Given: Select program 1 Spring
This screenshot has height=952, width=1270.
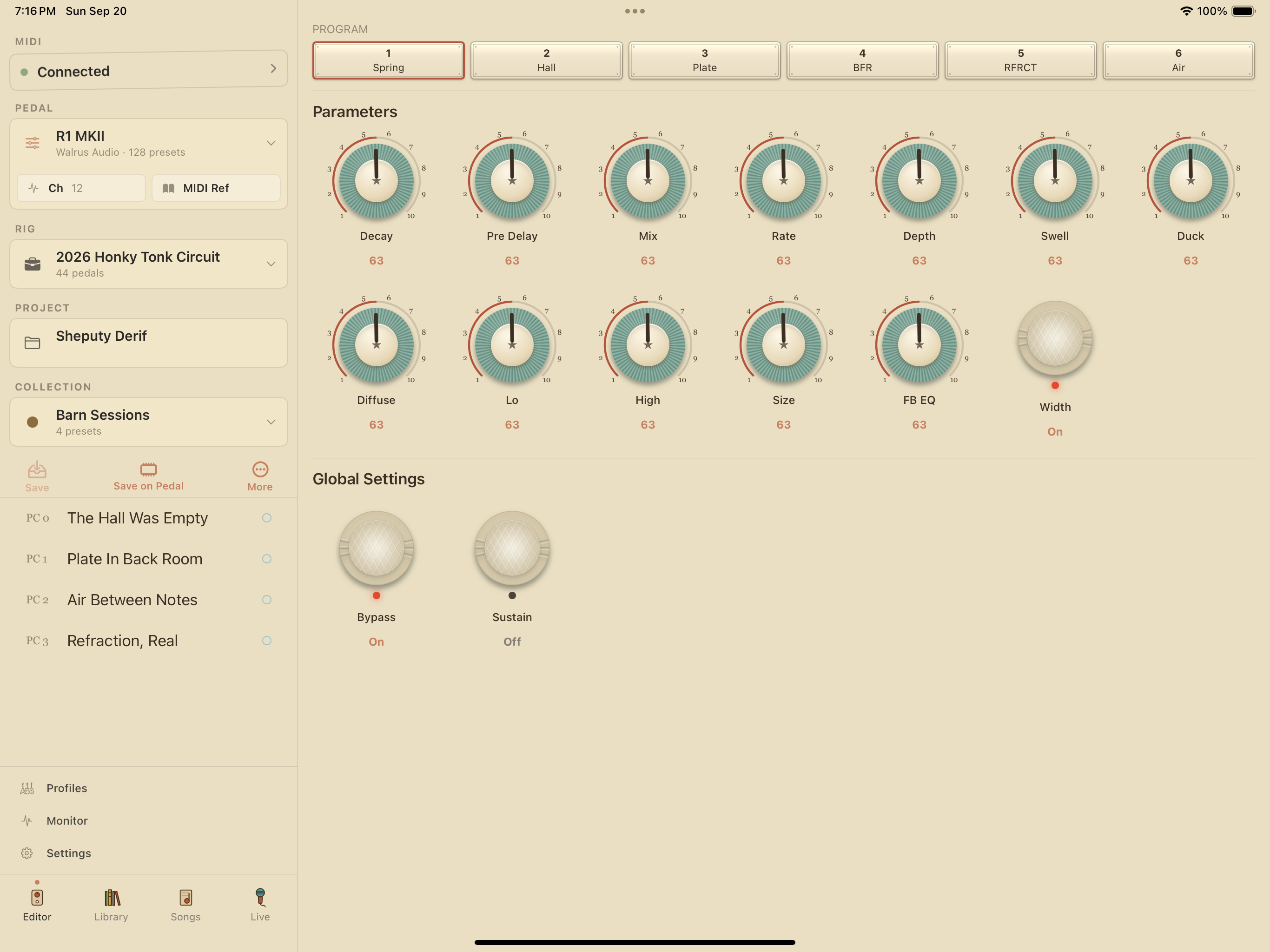Looking at the screenshot, I should [x=388, y=60].
